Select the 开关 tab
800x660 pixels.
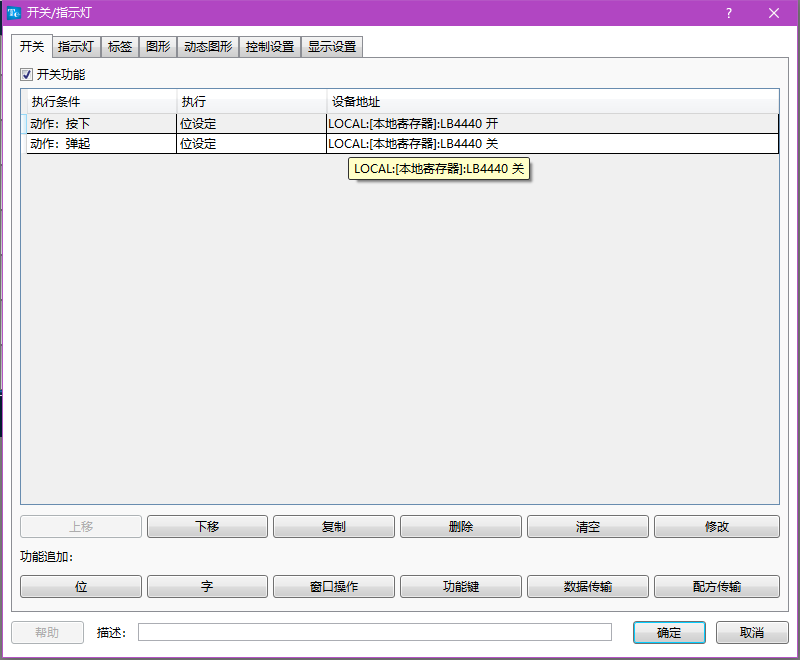point(32,46)
